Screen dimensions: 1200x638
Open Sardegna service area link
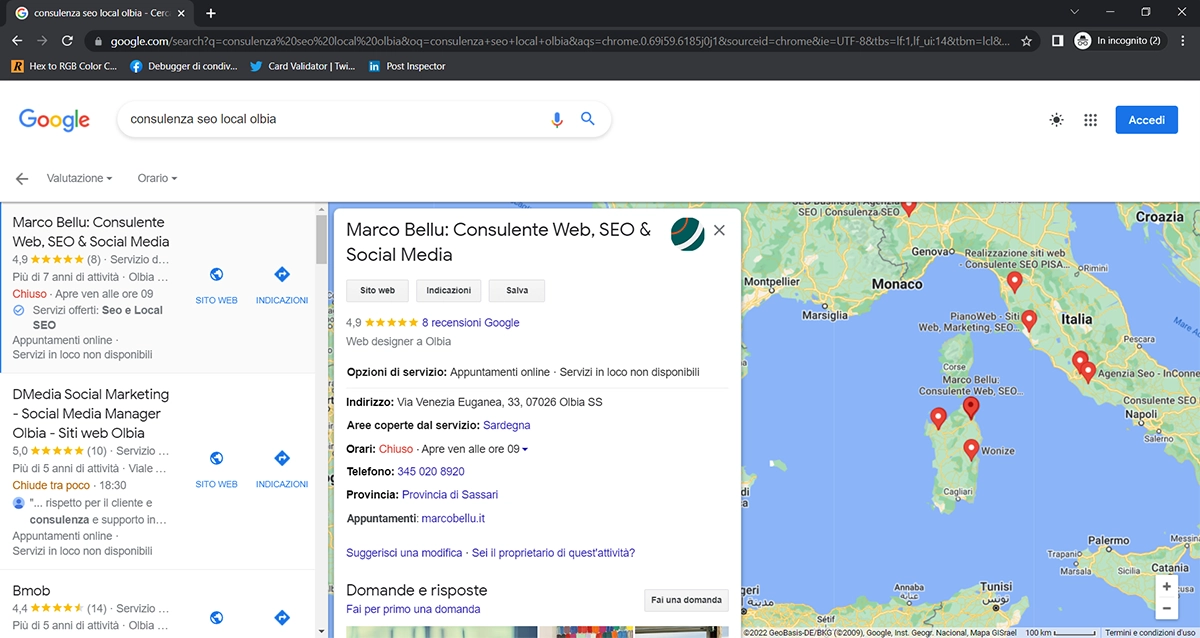click(506, 425)
